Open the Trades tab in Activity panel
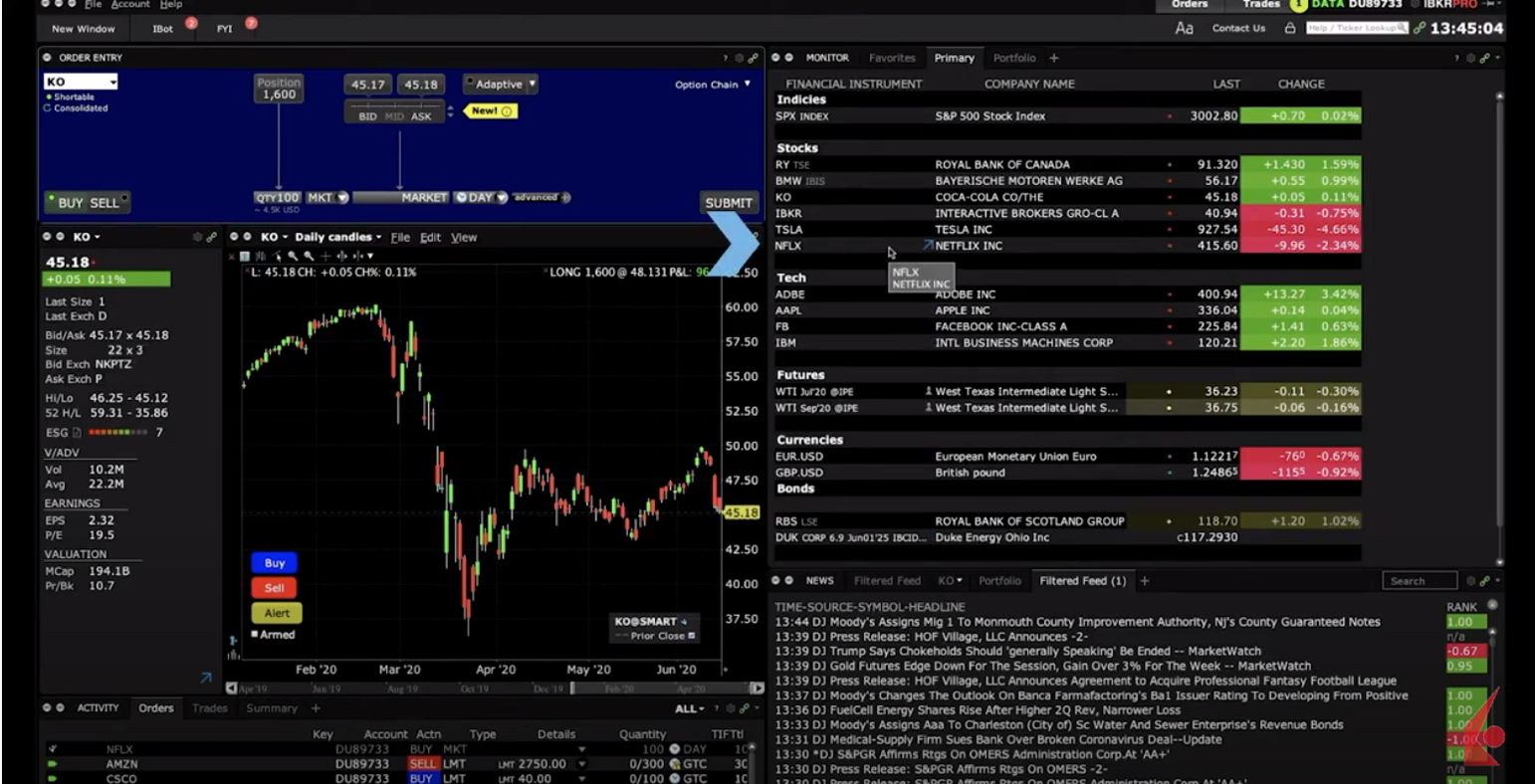 [x=209, y=708]
